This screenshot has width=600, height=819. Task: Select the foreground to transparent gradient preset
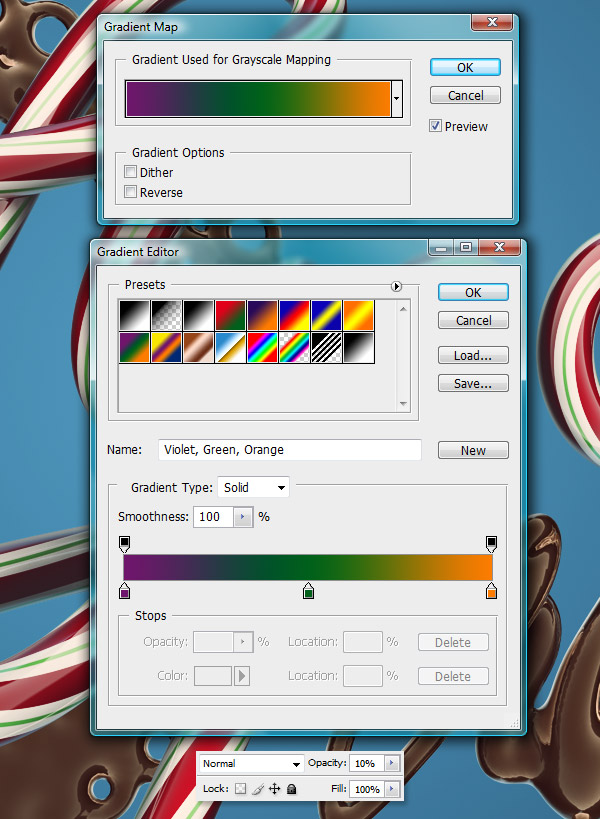(166, 315)
